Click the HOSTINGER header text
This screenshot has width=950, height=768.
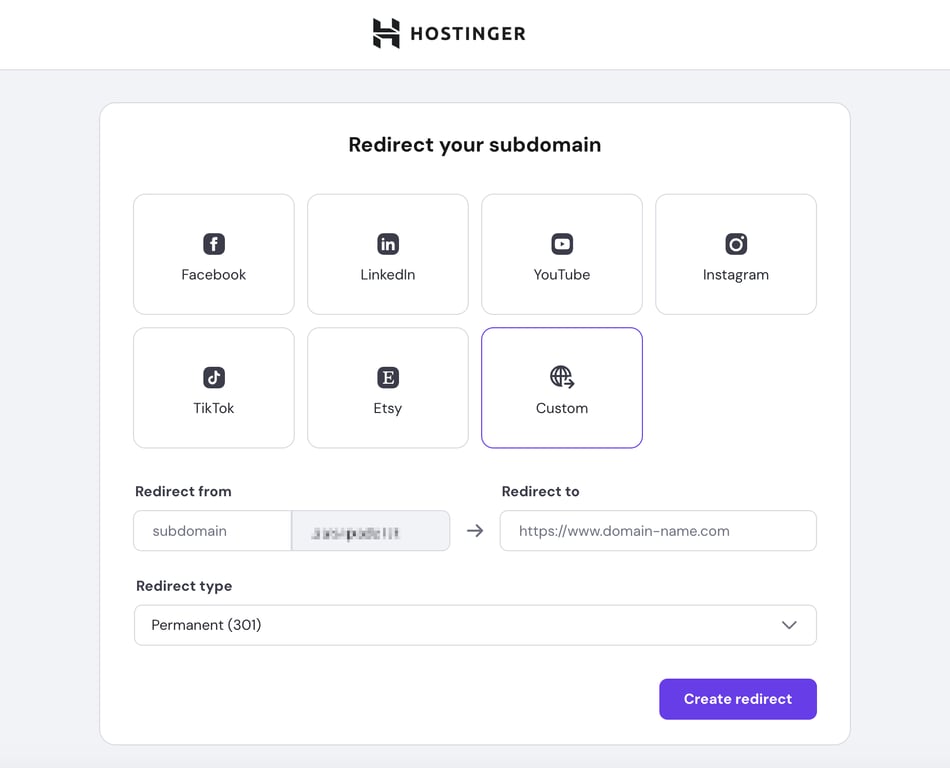coord(466,33)
